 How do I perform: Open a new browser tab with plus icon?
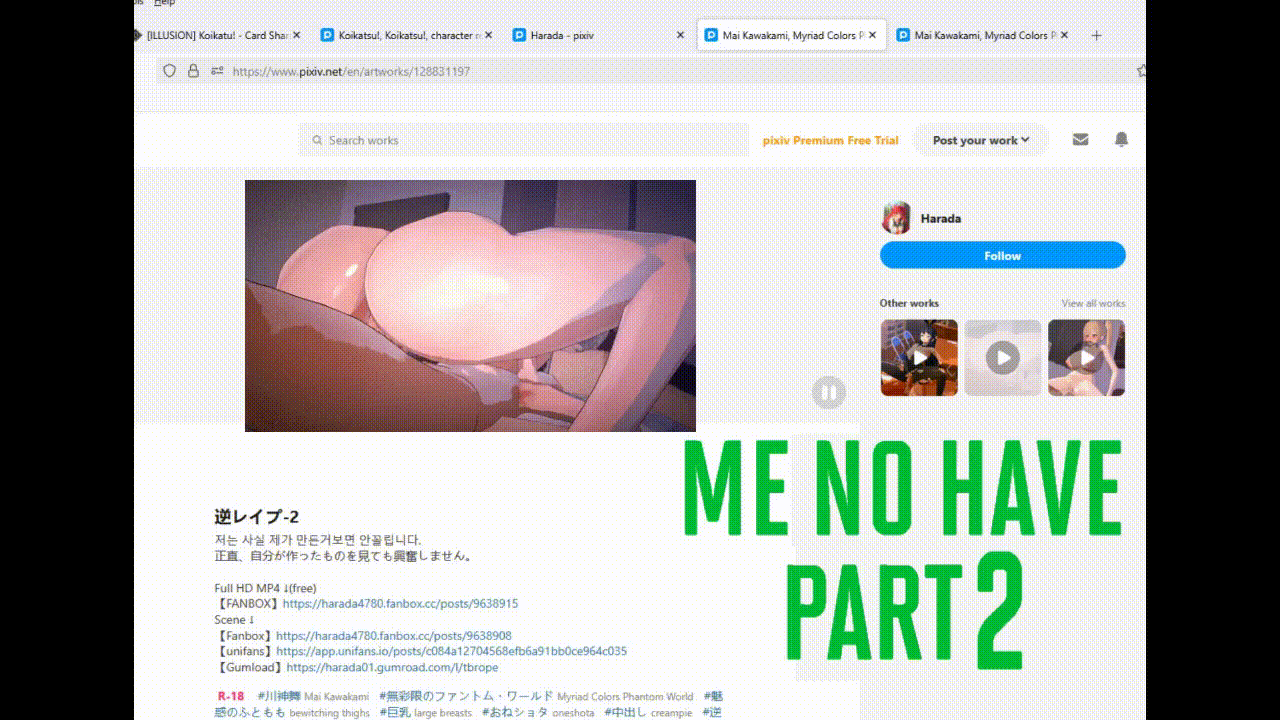tap(1096, 35)
